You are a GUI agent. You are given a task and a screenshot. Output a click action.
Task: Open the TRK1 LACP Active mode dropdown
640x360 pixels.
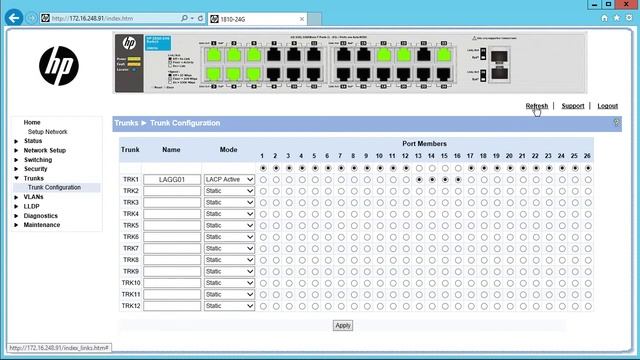(229, 180)
